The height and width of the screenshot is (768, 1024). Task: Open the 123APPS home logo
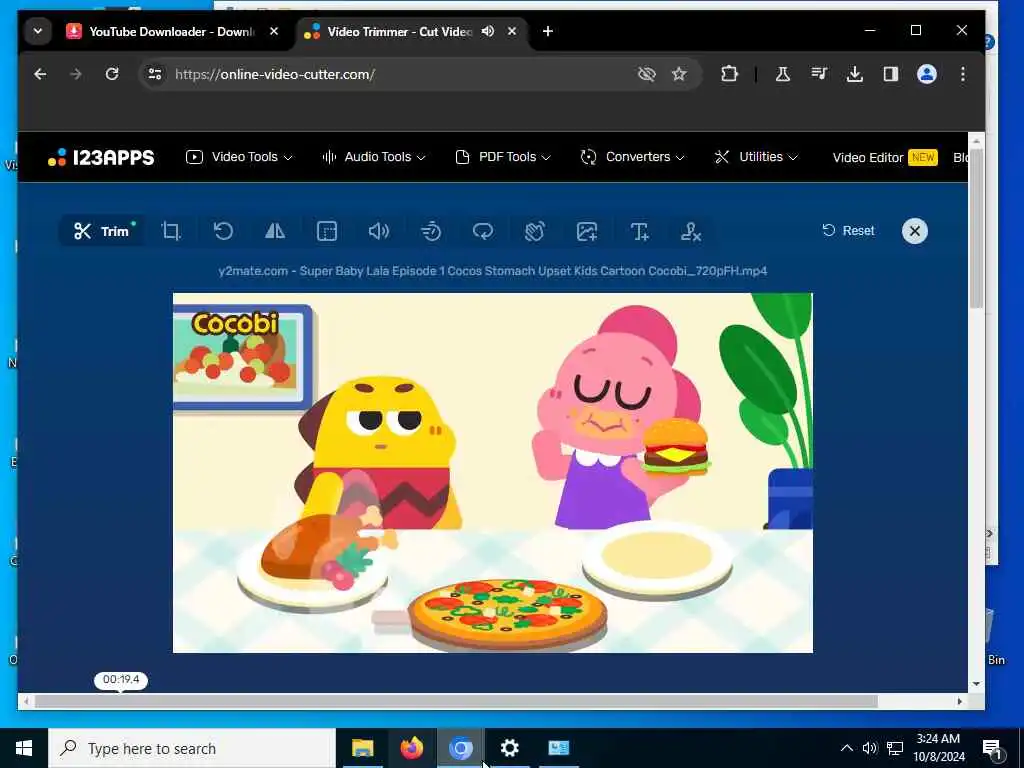pos(101,157)
